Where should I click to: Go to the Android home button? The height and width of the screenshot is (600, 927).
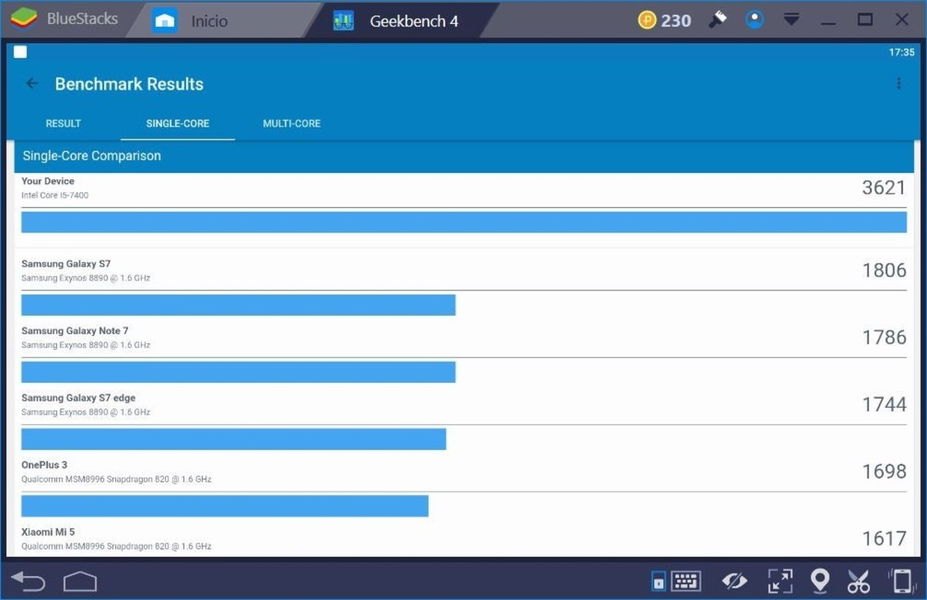tap(80, 581)
